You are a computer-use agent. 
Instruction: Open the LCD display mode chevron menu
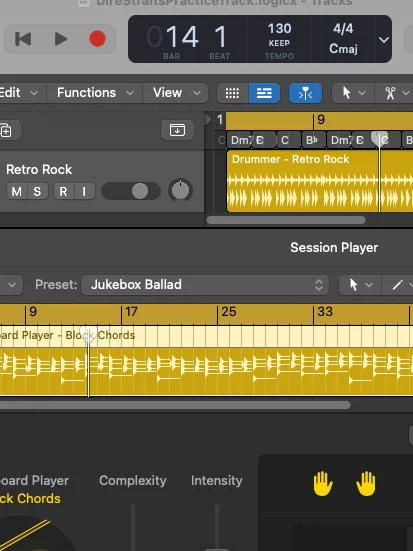pyautogui.click(x=384, y=40)
